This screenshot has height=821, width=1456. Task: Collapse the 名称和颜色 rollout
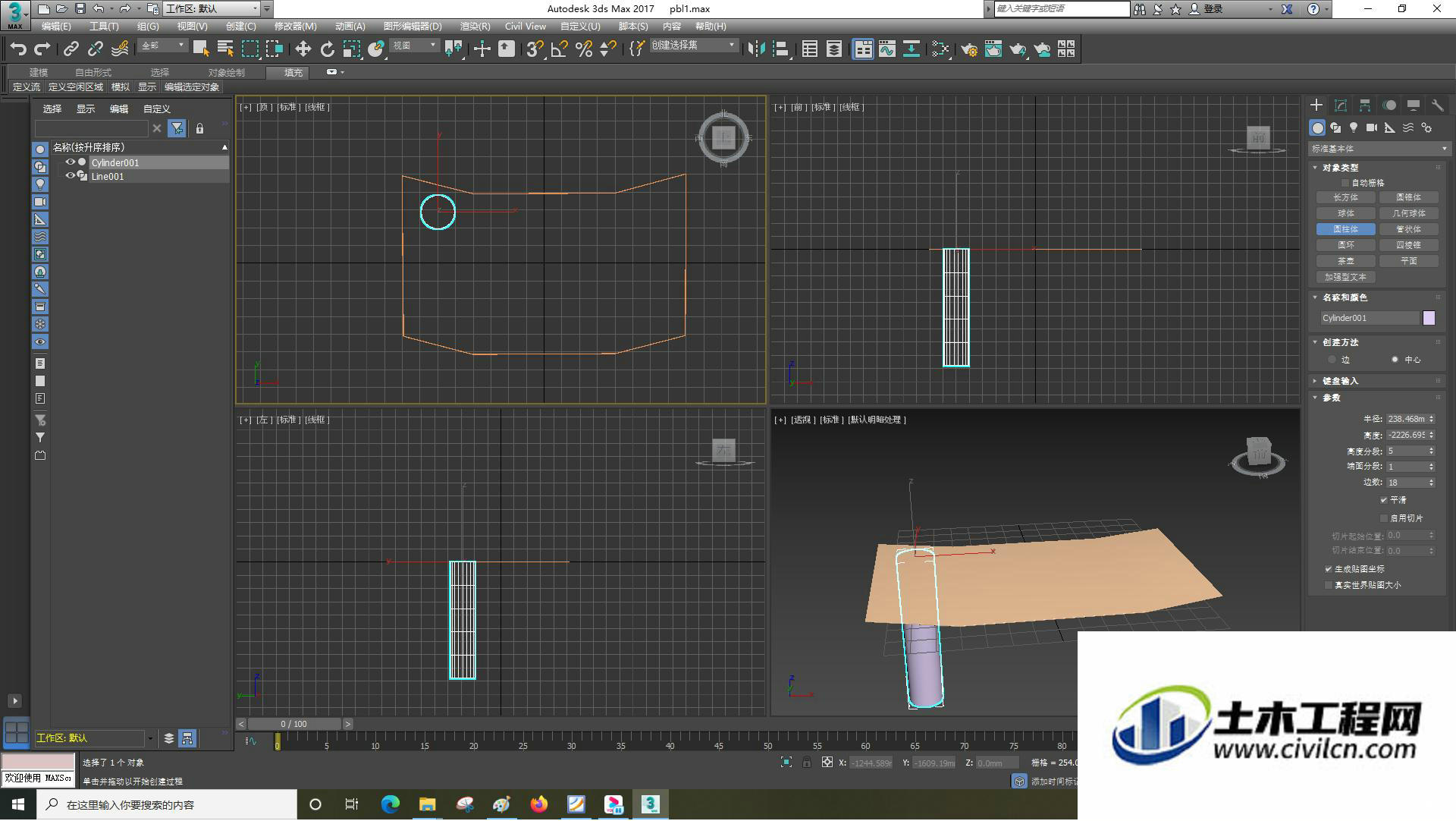coord(1344,297)
